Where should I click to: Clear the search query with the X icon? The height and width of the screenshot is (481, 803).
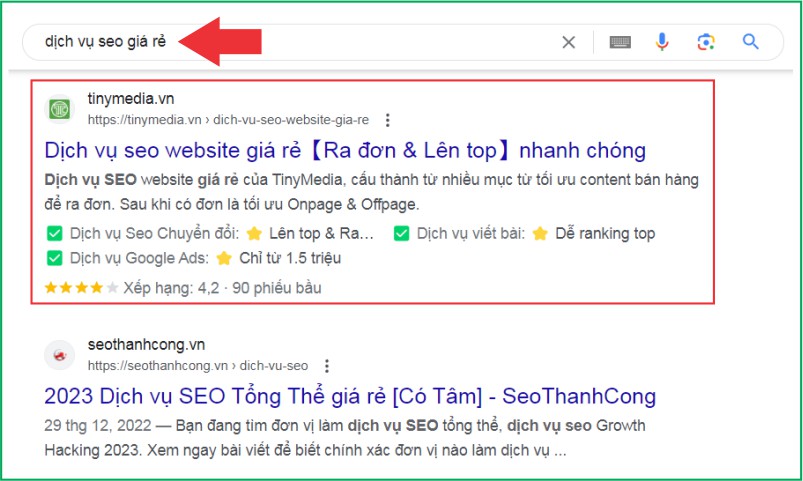click(x=568, y=42)
